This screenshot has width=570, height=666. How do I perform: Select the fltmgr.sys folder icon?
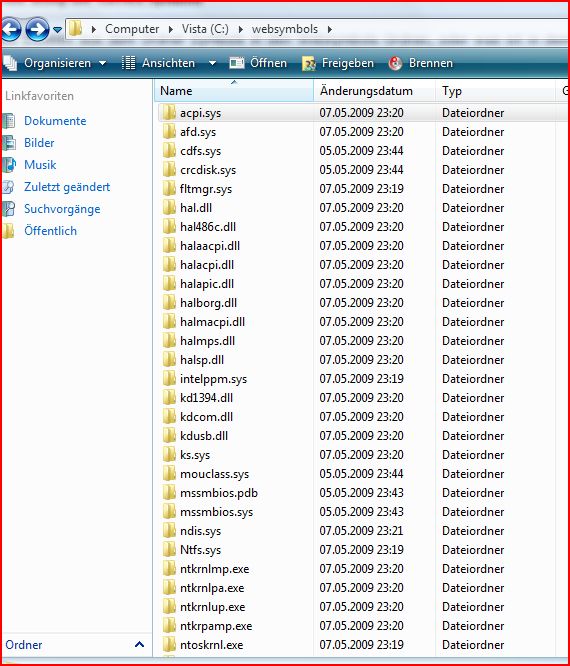[x=169, y=189]
